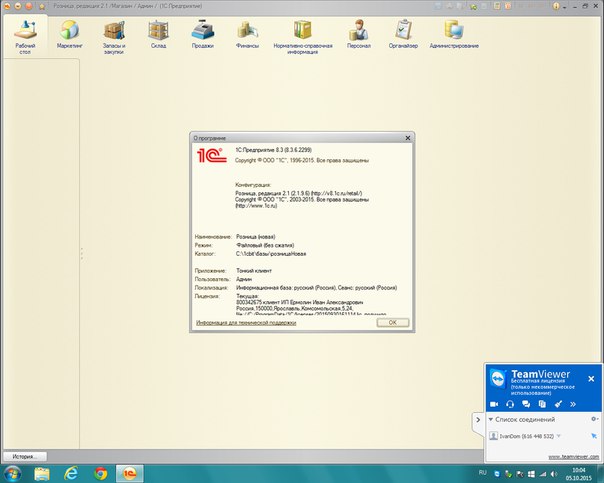
Task: Open Информация для технической поддержки link
Action: (x=246, y=323)
